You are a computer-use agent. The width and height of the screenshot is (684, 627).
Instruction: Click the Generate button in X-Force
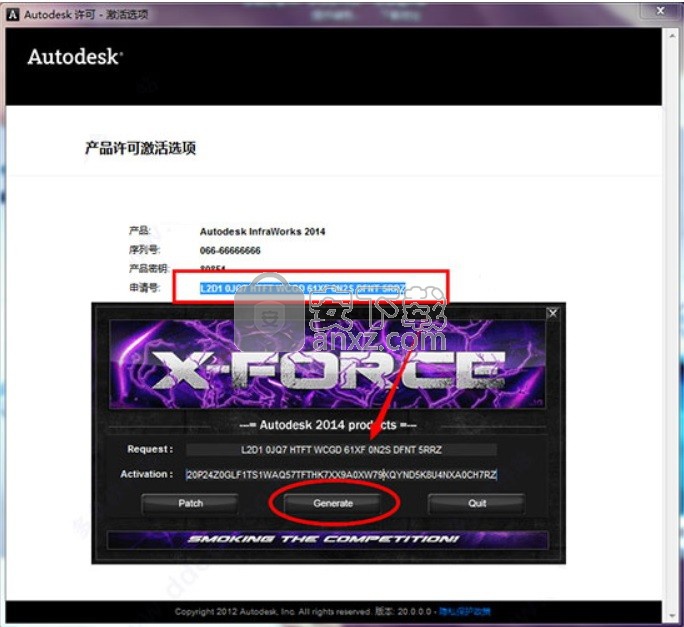[333, 504]
